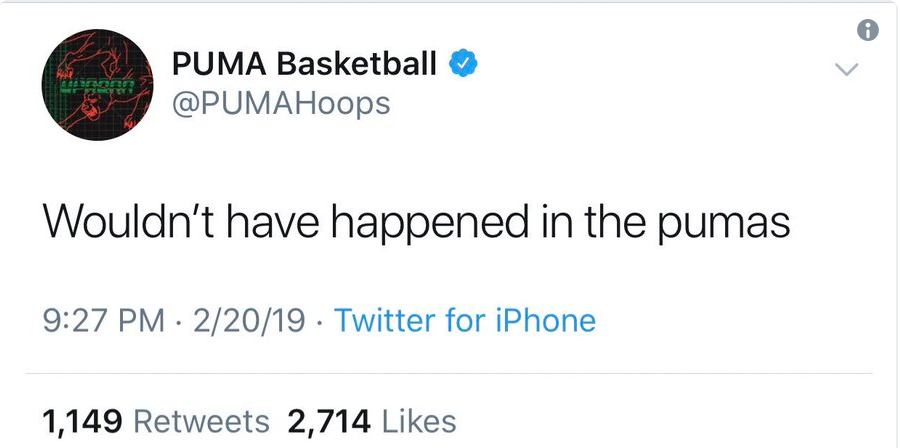The width and height of the screenshot is (900, 448).
Task: Expand the tweet options chevron menu
Action: coord(847,70)
